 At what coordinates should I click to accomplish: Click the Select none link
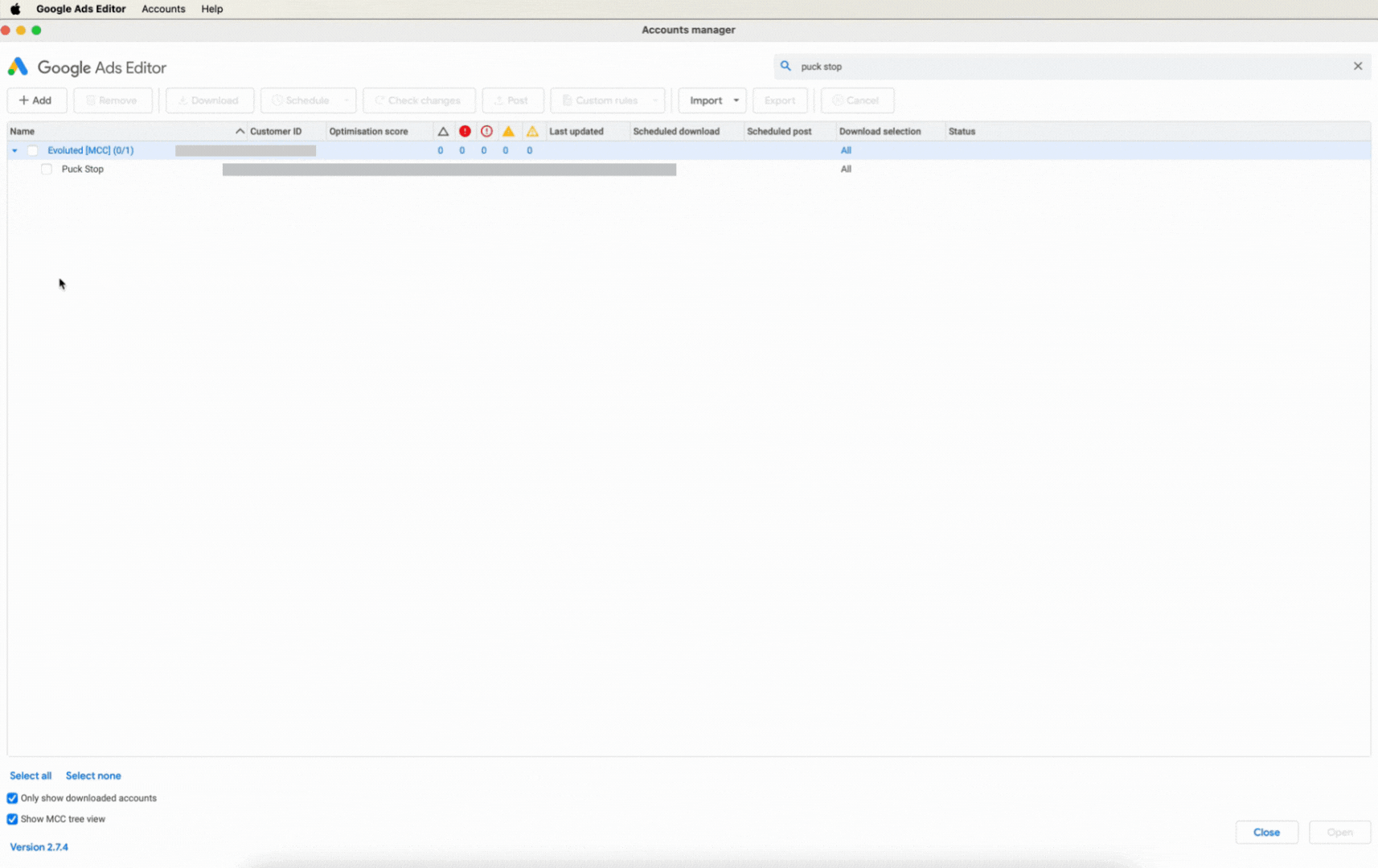(93, 776)
